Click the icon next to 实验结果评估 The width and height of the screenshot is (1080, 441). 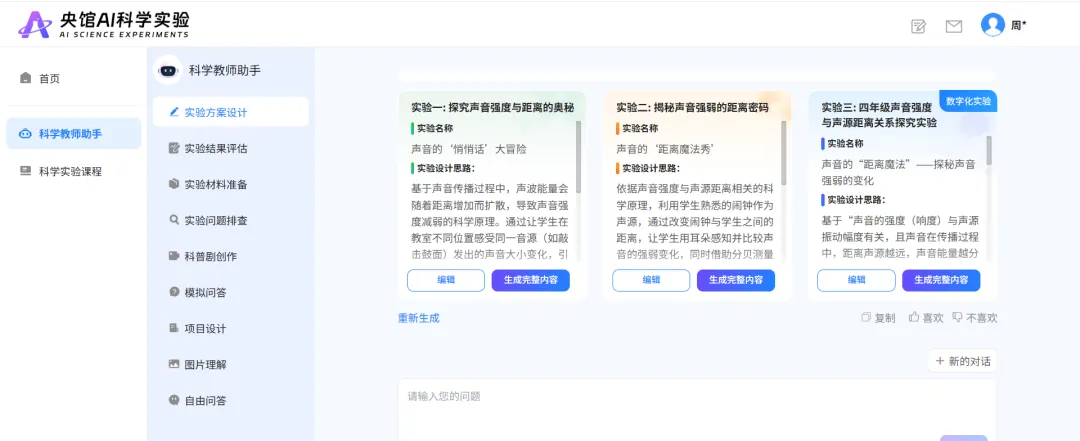[174, 148]
